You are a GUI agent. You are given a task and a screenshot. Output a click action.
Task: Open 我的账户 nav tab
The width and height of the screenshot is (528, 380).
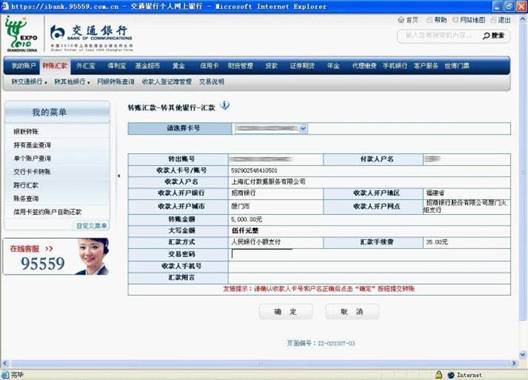tap(23, 66)
